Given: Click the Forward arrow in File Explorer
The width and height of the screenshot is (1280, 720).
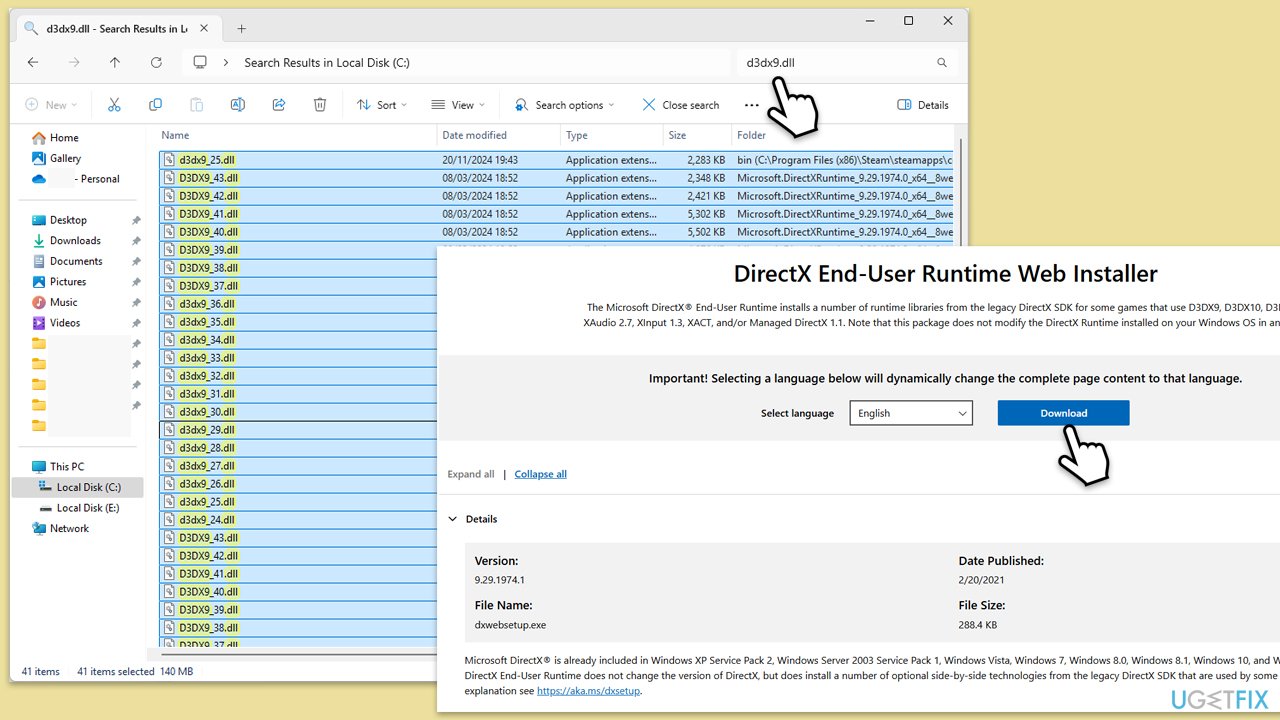Looking at the screenshot, I should click(74, 62).
